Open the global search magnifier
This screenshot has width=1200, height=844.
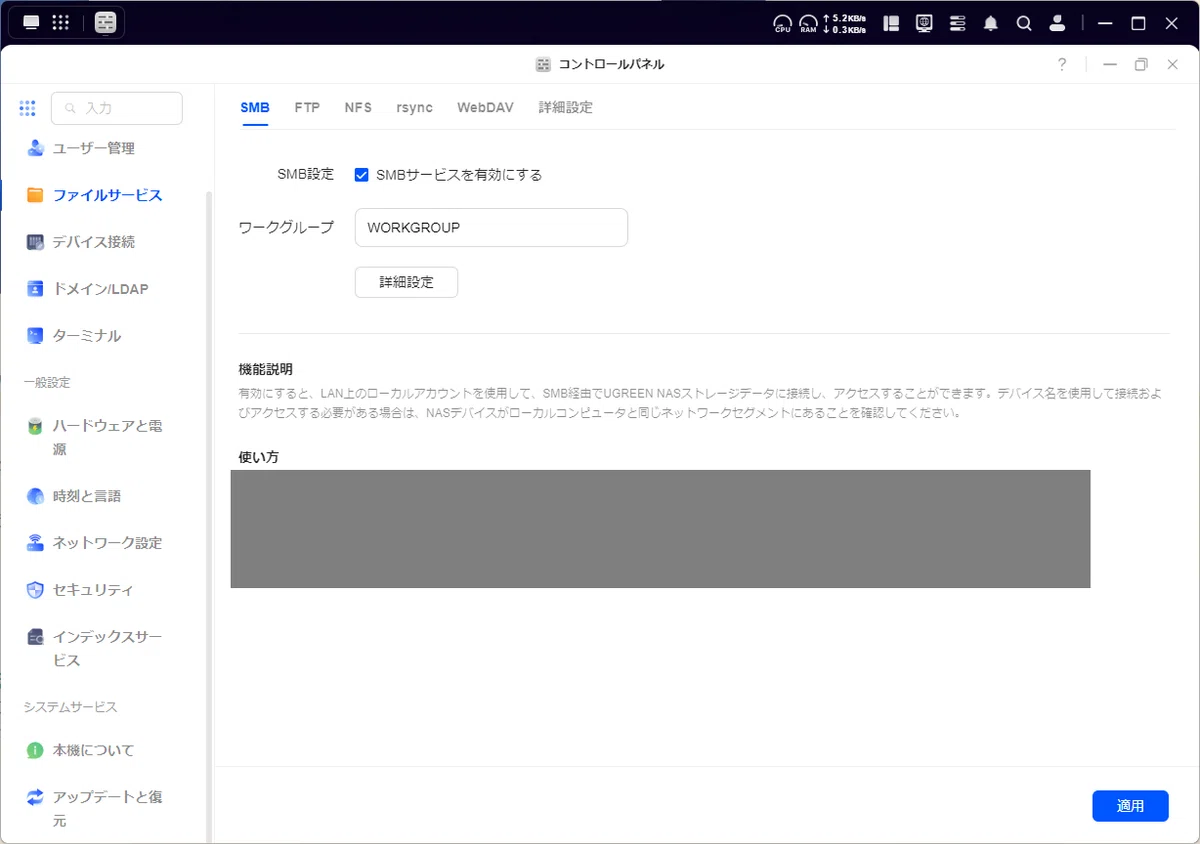[x=1024, y=23]
